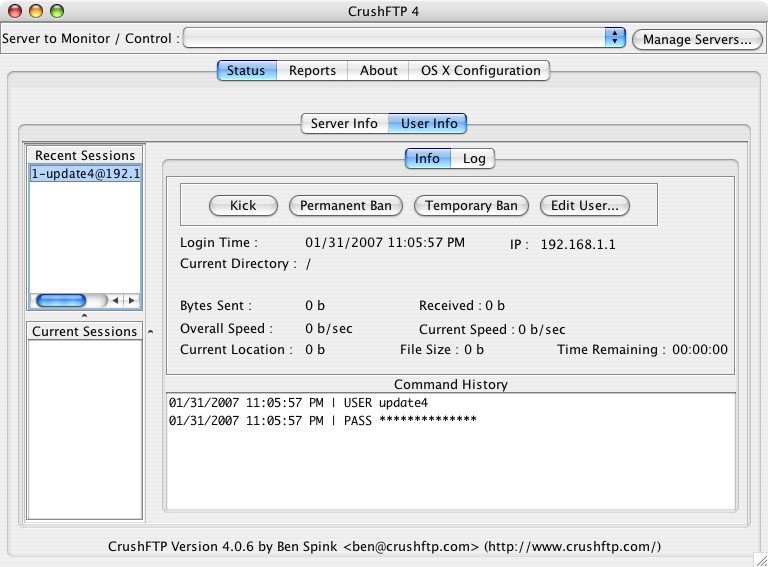This screenshot has width=768, height=567.
Task: Switch to the Server Info tab
Action: point(344,123)
